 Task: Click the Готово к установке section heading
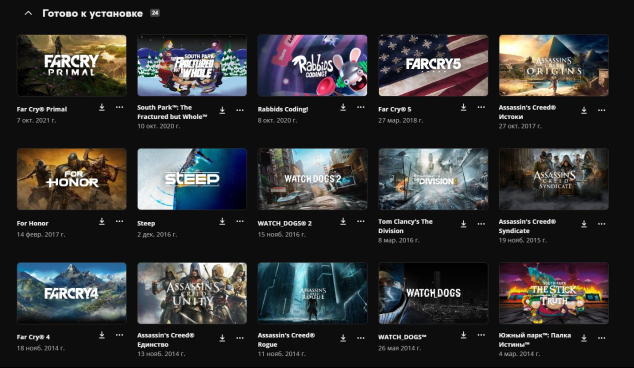pos(93,13)
